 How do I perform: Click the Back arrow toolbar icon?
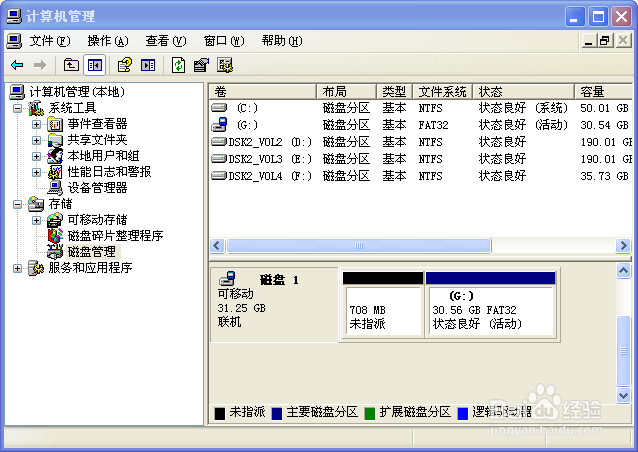click(x=17, y=65)
